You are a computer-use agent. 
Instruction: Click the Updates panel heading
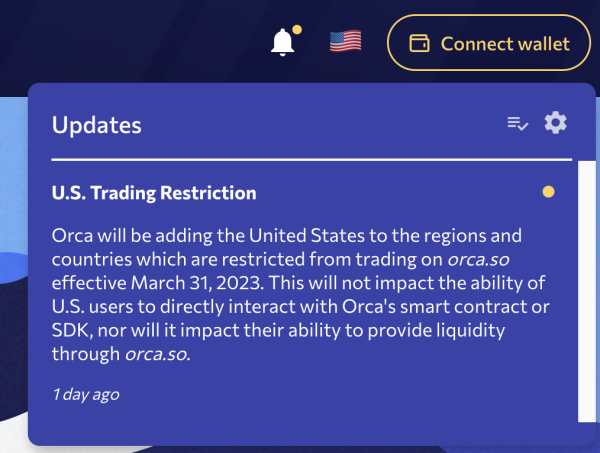[96, 125]
